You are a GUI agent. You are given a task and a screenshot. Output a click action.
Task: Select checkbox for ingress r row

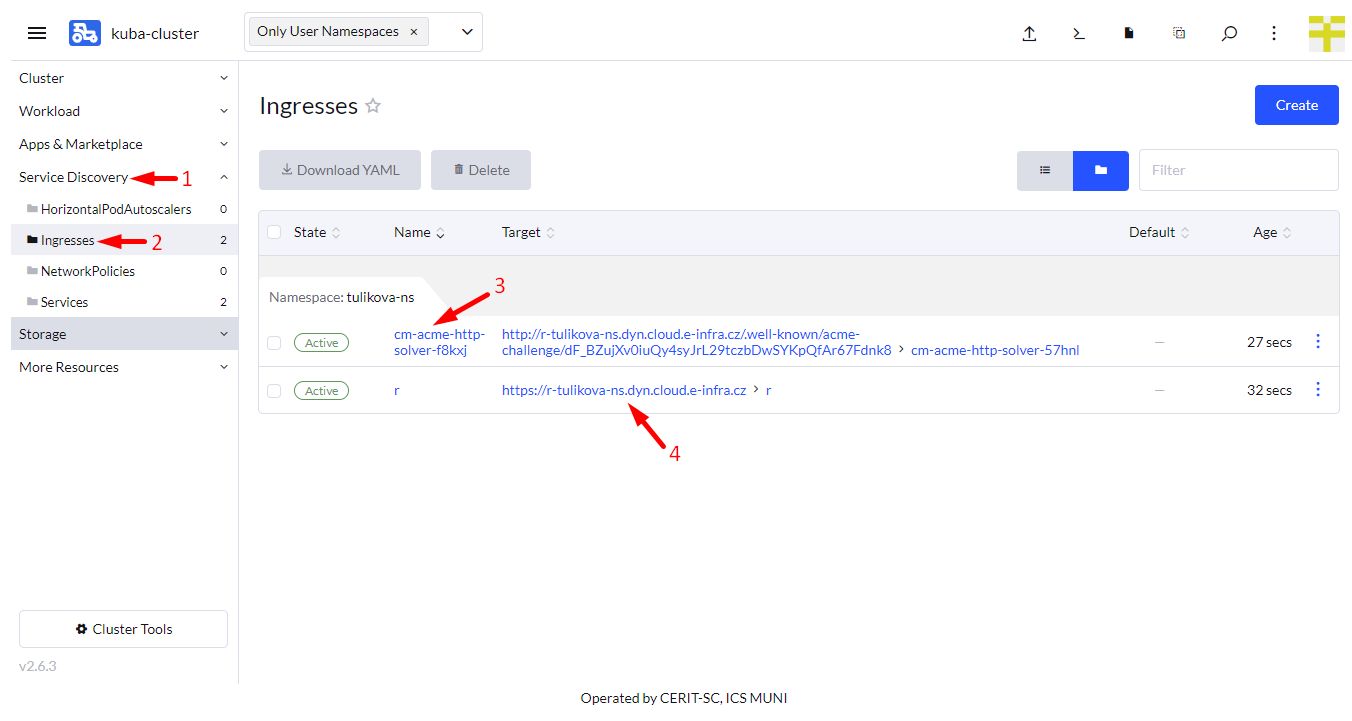pos(274,391)
